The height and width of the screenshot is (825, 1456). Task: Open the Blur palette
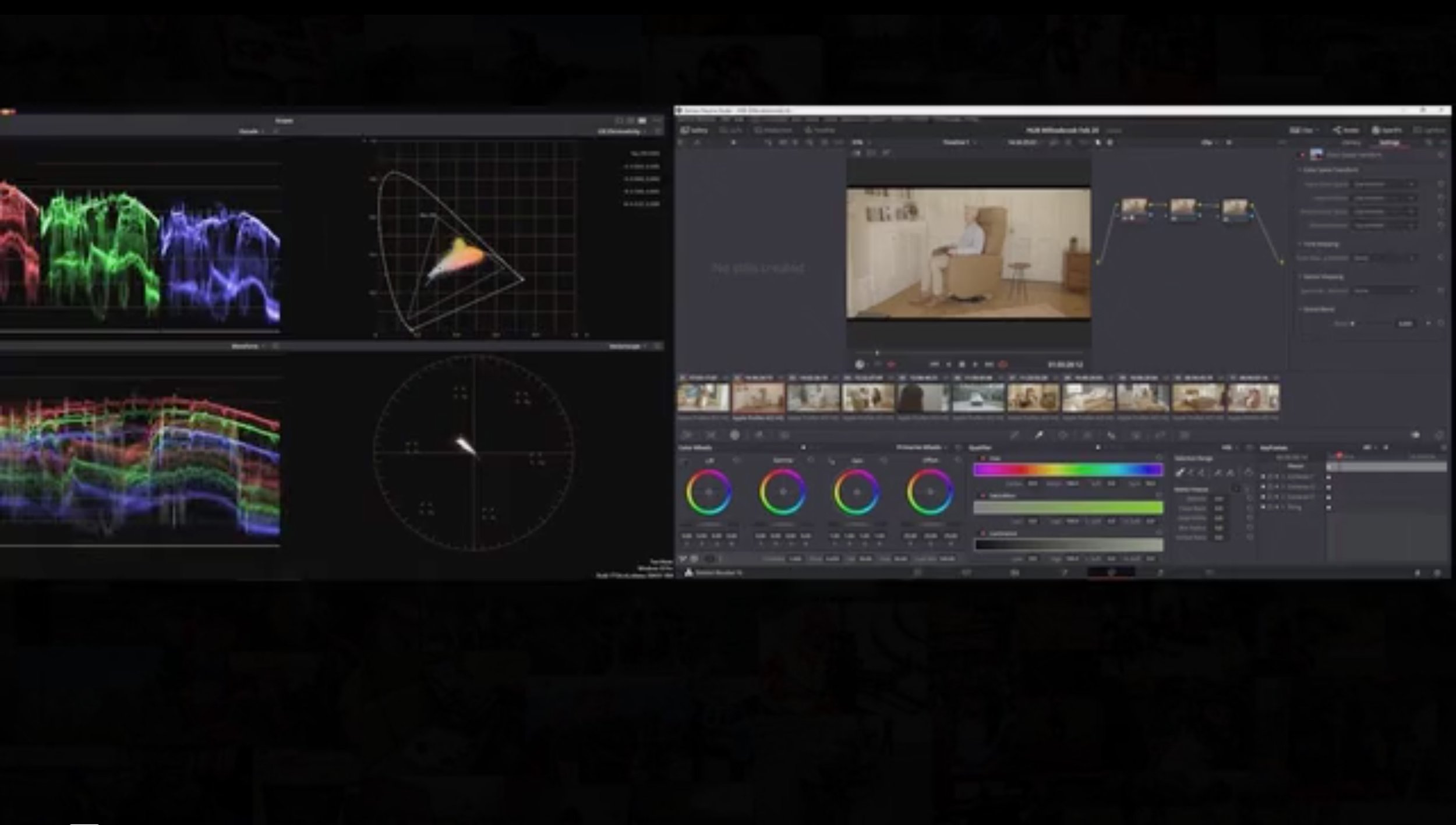tap(1111, 434)
